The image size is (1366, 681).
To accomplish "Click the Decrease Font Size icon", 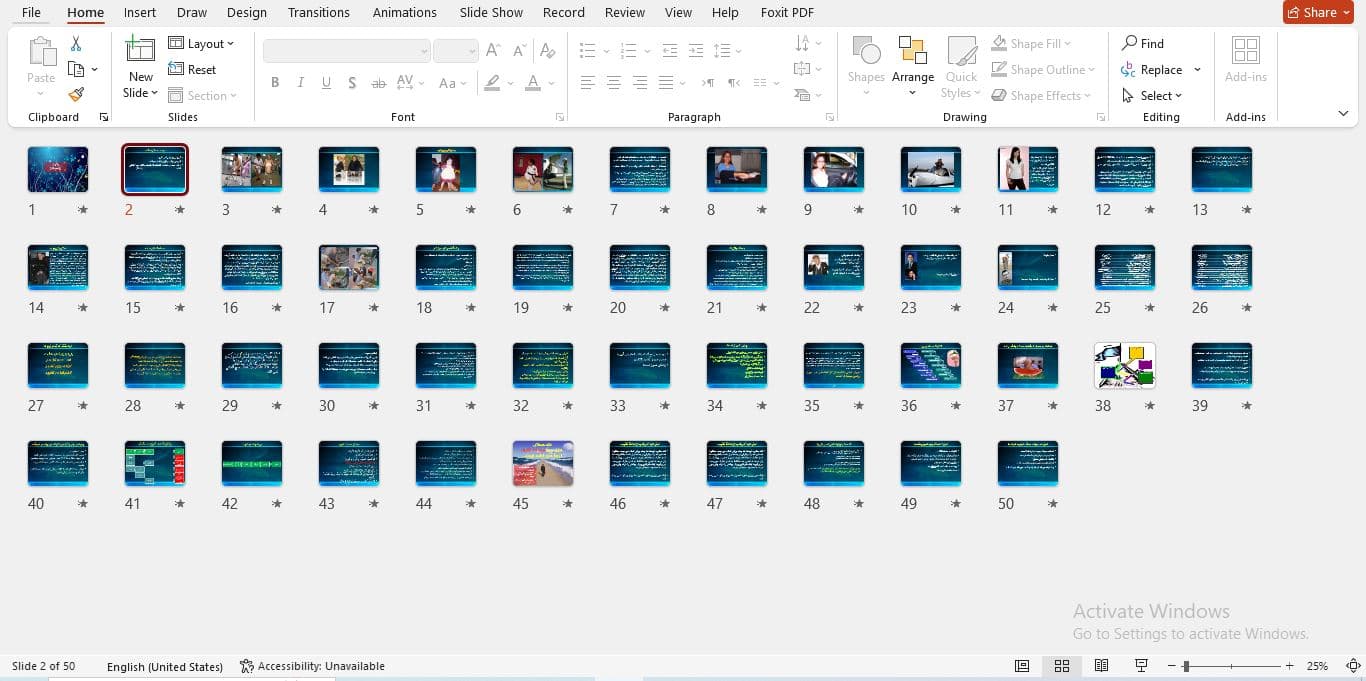I will (x=520, y=50).
